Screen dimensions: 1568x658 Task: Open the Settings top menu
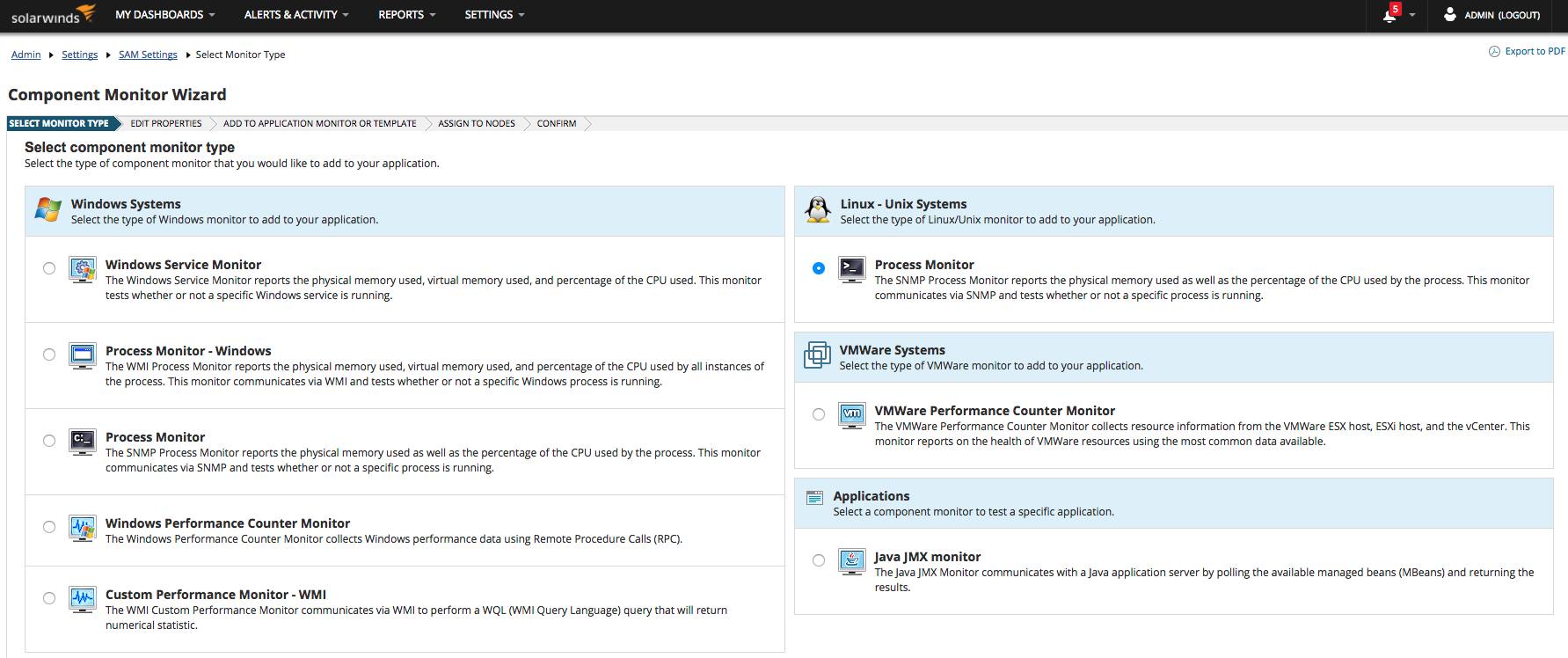pyautogui.click(x=494, y=15)
